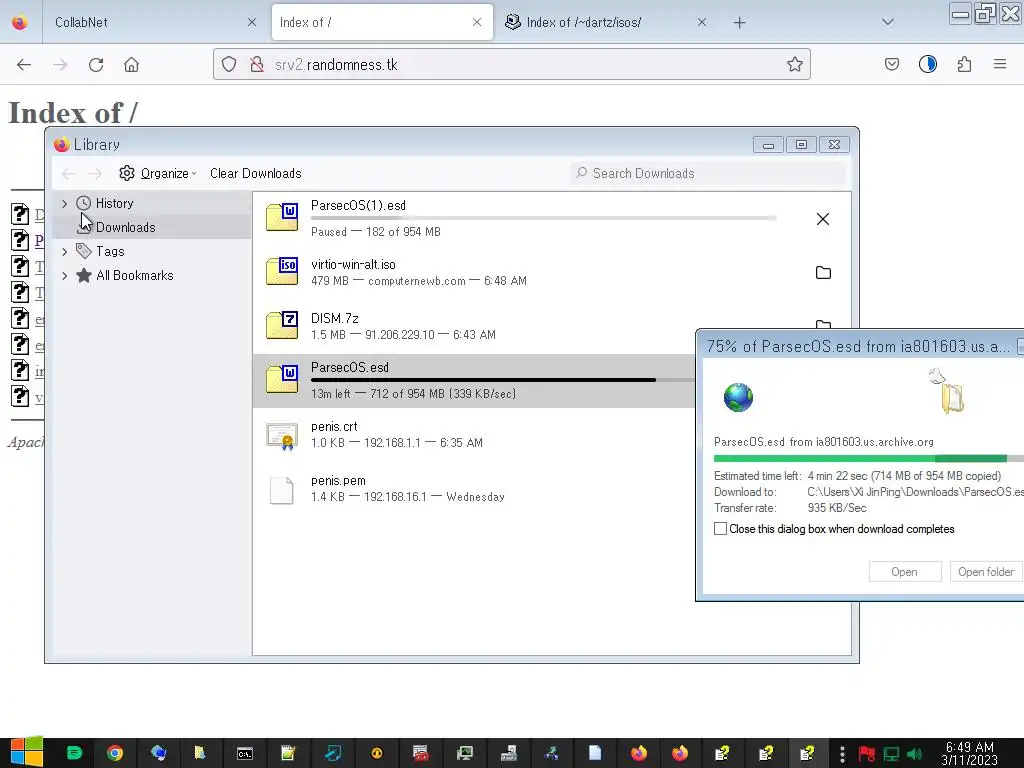The width and height of the screenshot is (1024, 768).
Task: Show virtio-win-alt.iso in its folder
Action: pyautogui.click(x=823, y=272)
